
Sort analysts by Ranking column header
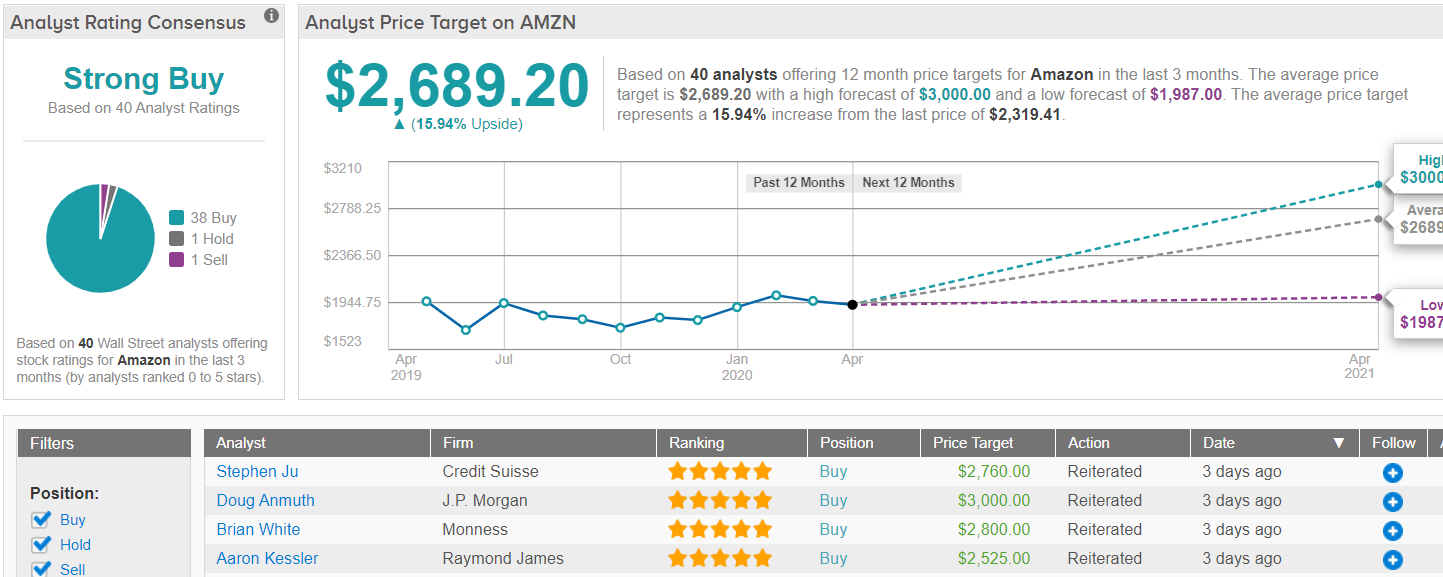tap(696, 443)
